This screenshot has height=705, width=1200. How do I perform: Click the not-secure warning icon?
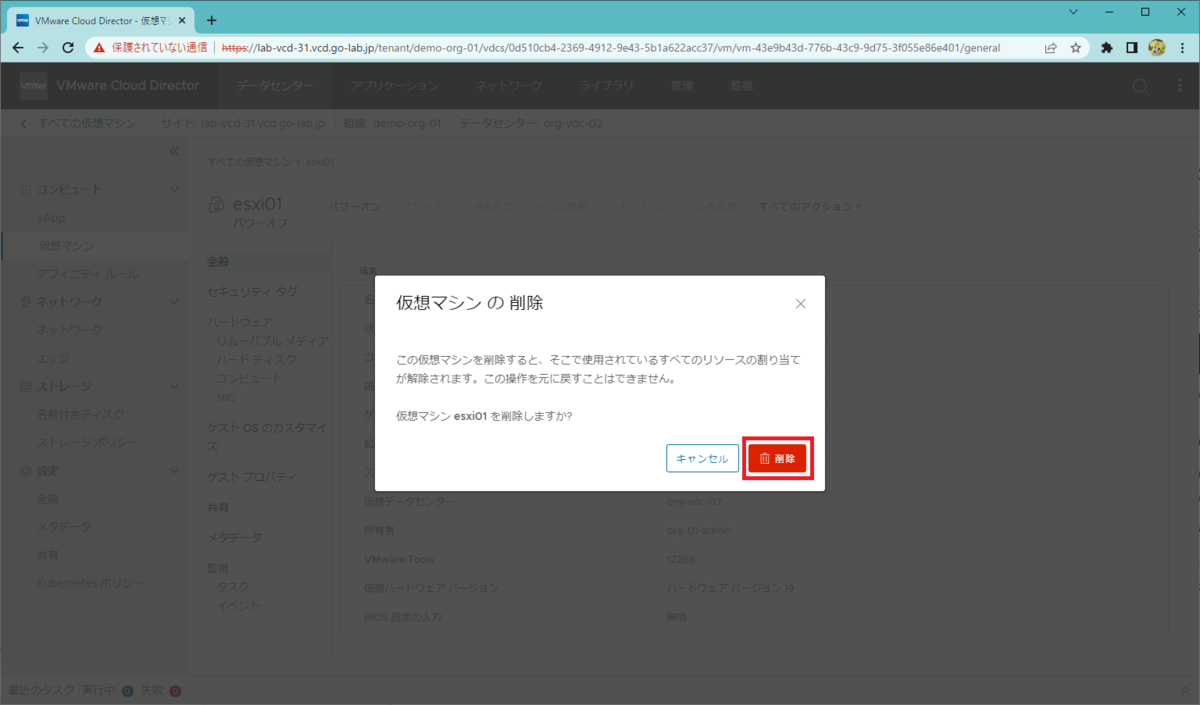98,47
